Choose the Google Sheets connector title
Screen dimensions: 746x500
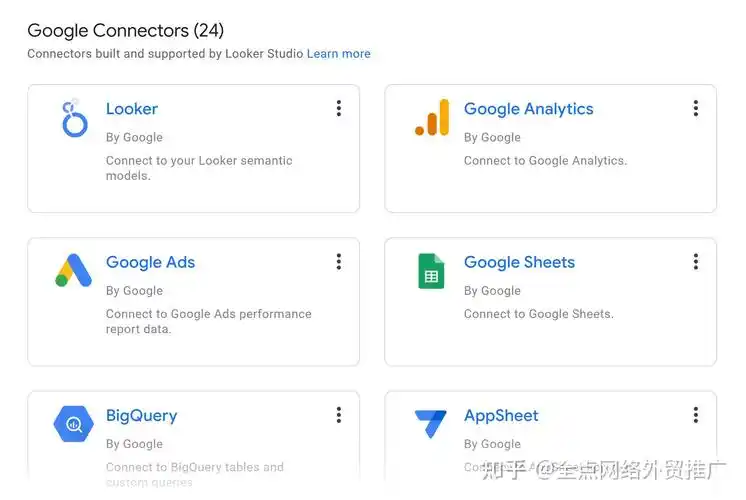(x=519, y=262)
